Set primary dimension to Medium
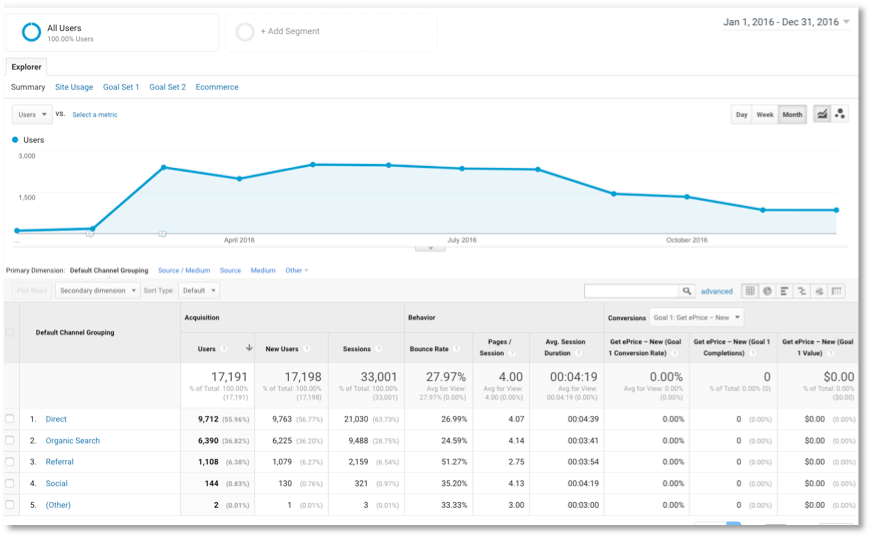Image resolution: width=872 pixels, height=538 pixels. 263,270
